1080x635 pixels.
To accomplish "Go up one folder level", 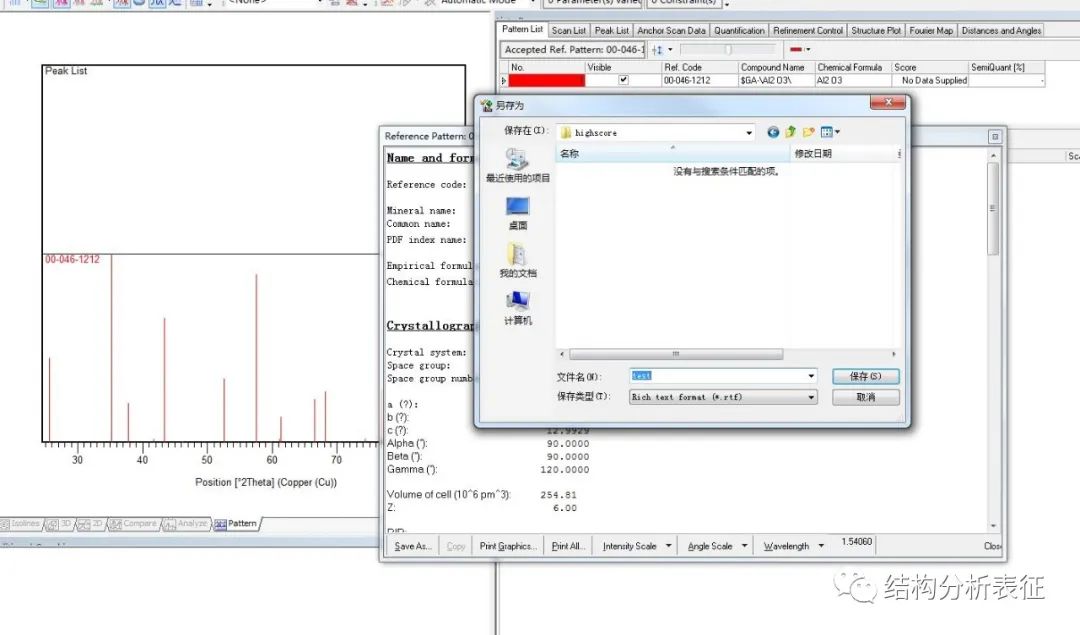I will coord(790,132).
